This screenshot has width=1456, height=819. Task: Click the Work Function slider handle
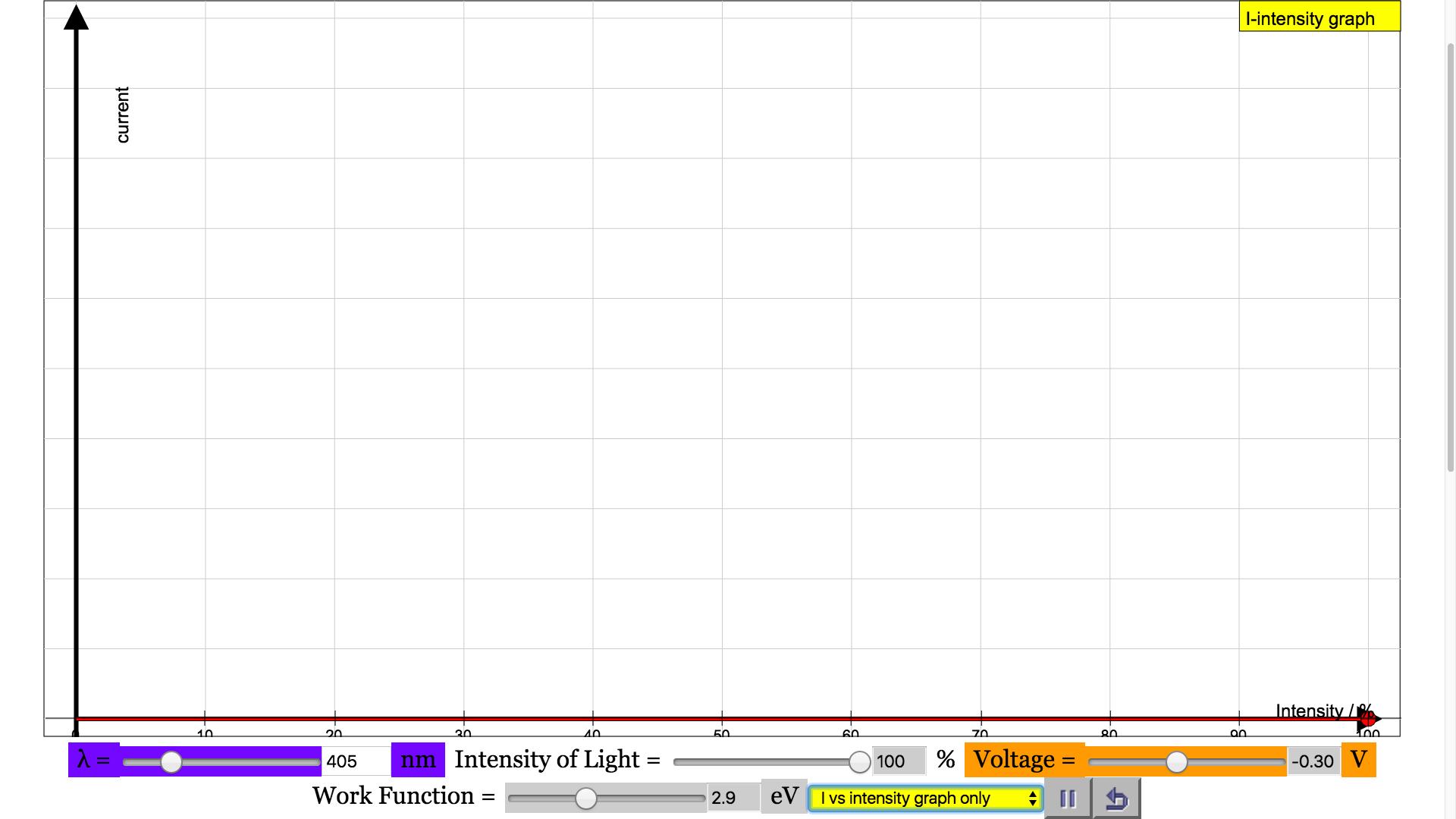(x=585, y=798)
